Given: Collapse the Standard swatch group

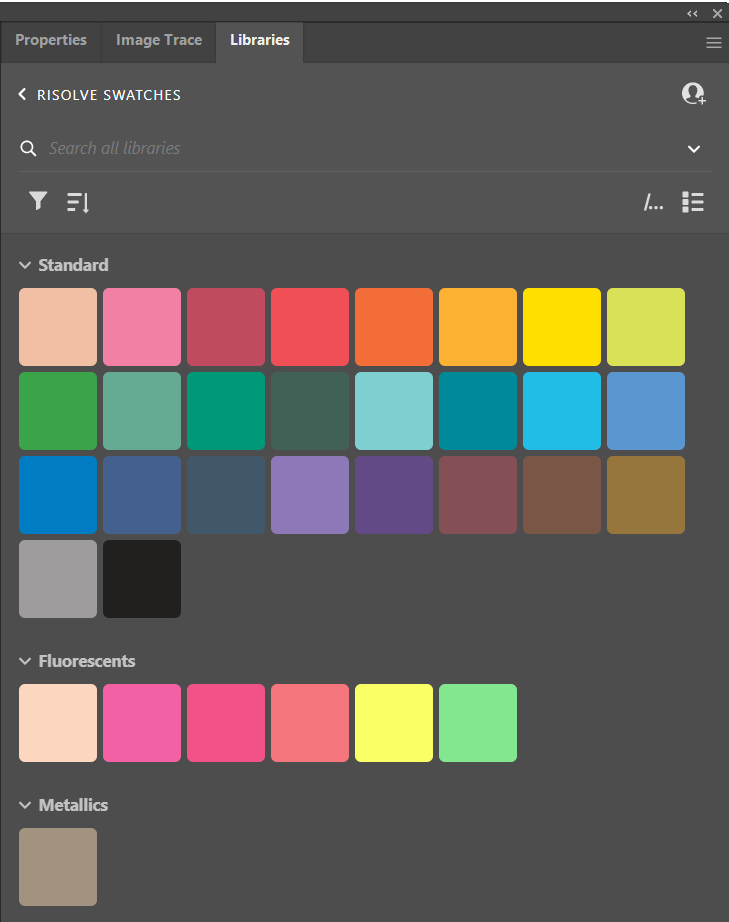Looking at the screenshot, I should click(x=25, y=265).
